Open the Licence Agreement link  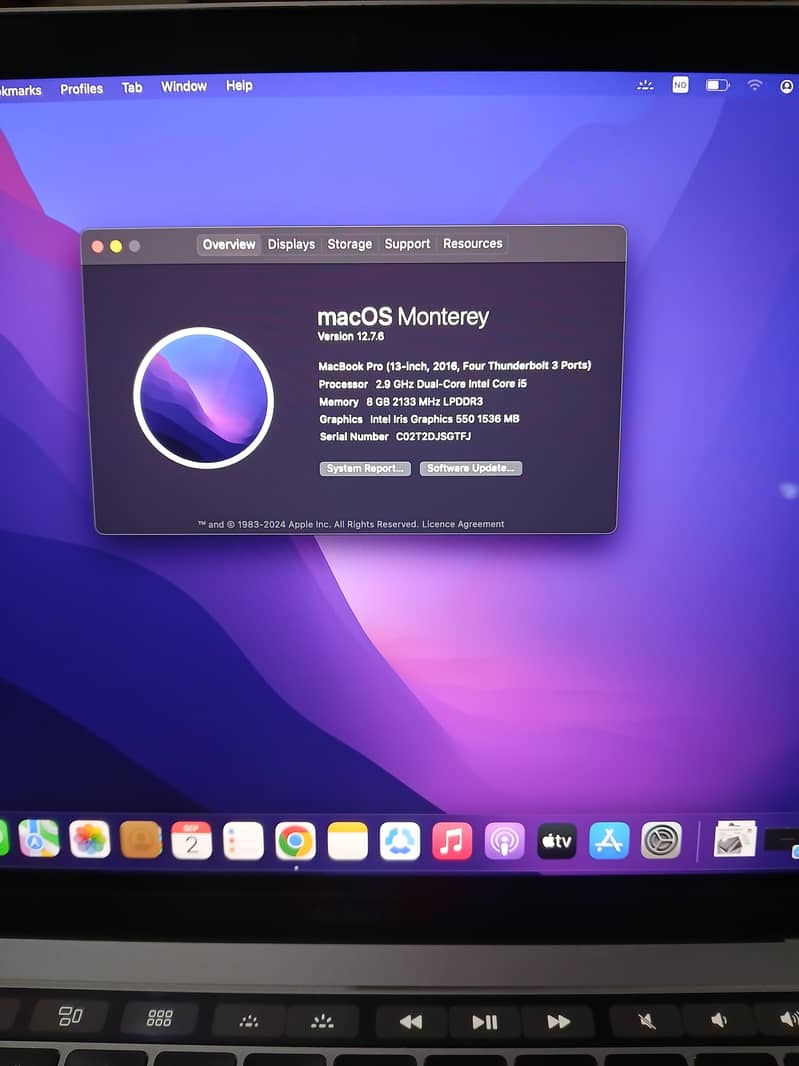click(463, 524)
